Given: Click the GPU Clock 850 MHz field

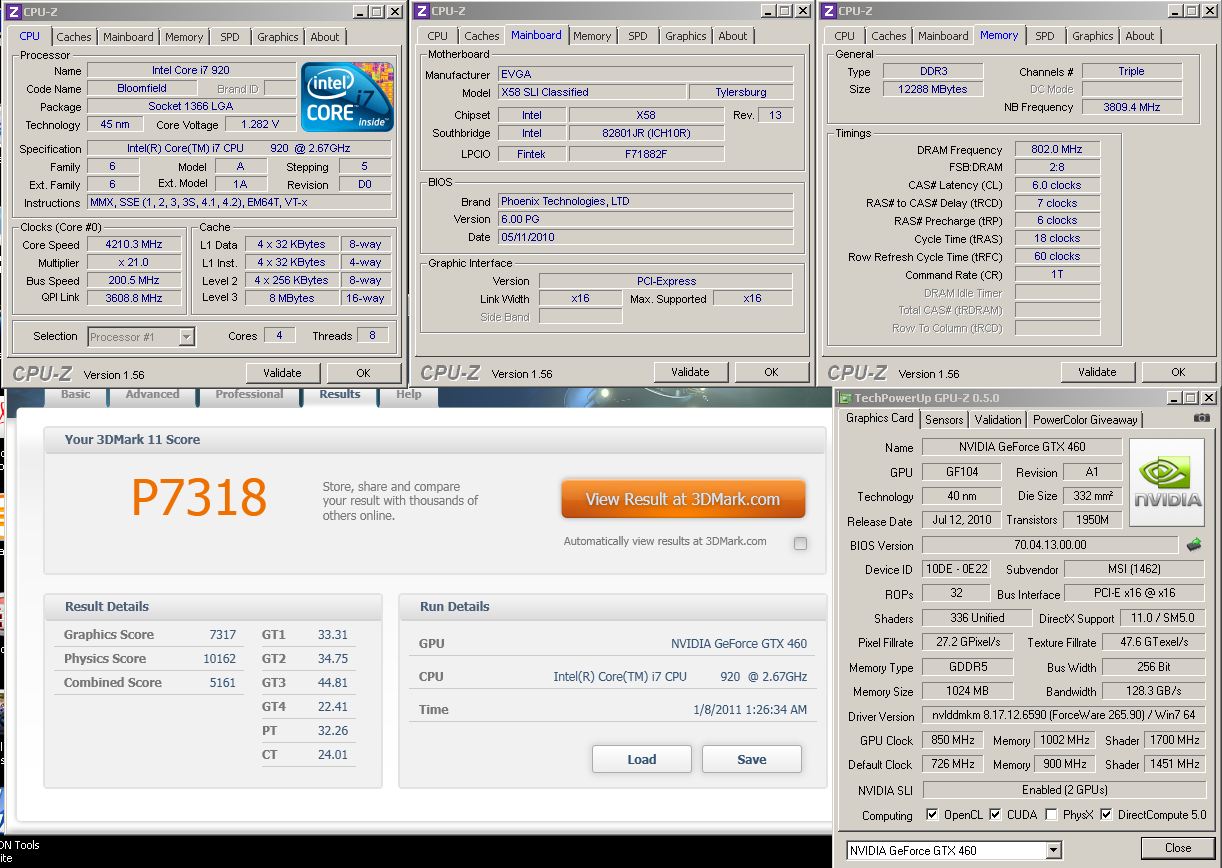Looking at the screenshot, I should pos(952,740).
